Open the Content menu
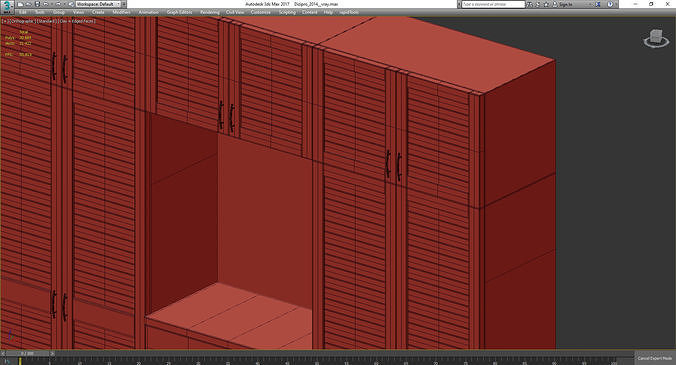Image resolution: width=676 pixels, height=365 pixels. [310, 12]
